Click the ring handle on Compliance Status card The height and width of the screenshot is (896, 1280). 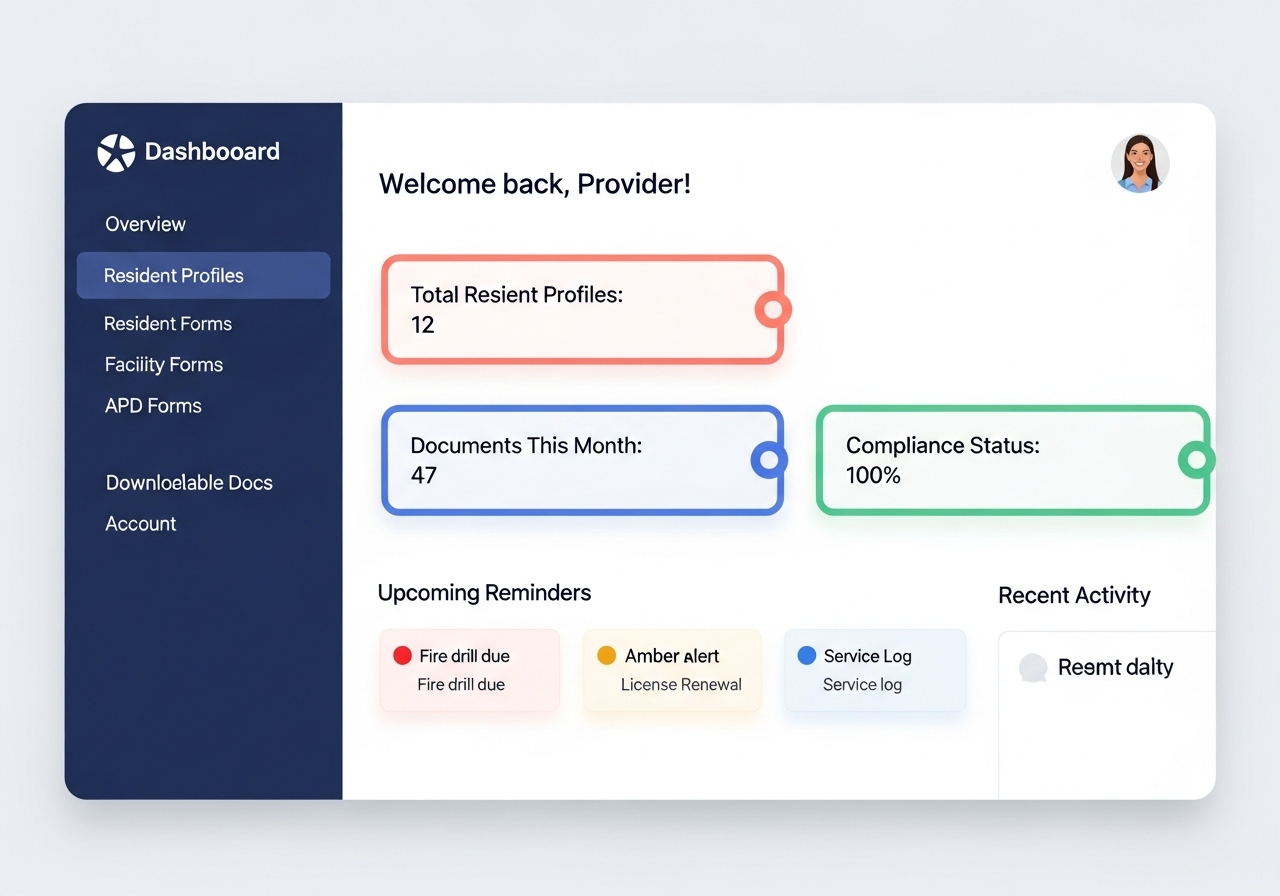1196,460
